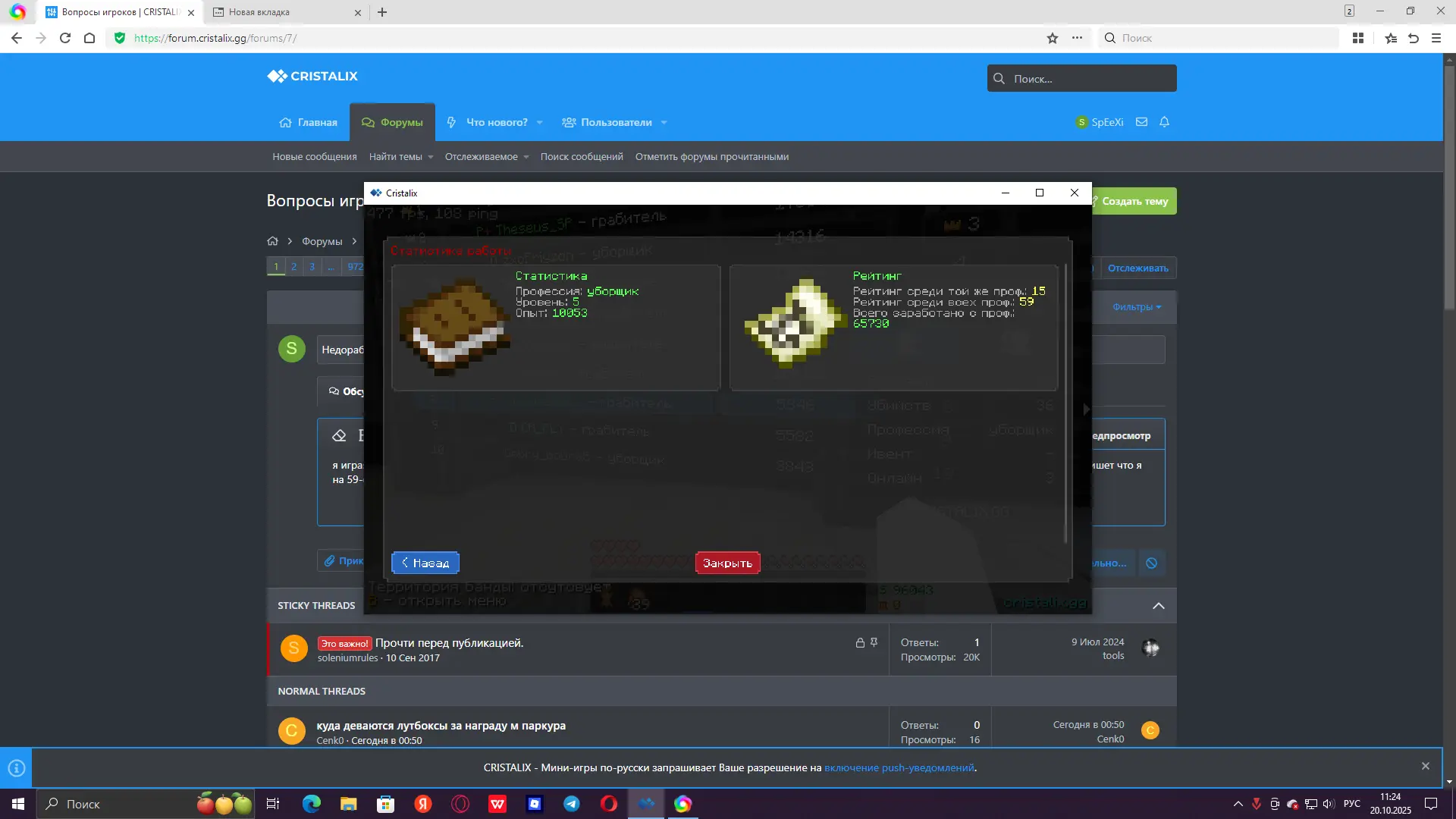The width and height of the screenshot is (1456, 819).
Task: Click the 'Отслеживать' button
Action: pos(1137,268)
